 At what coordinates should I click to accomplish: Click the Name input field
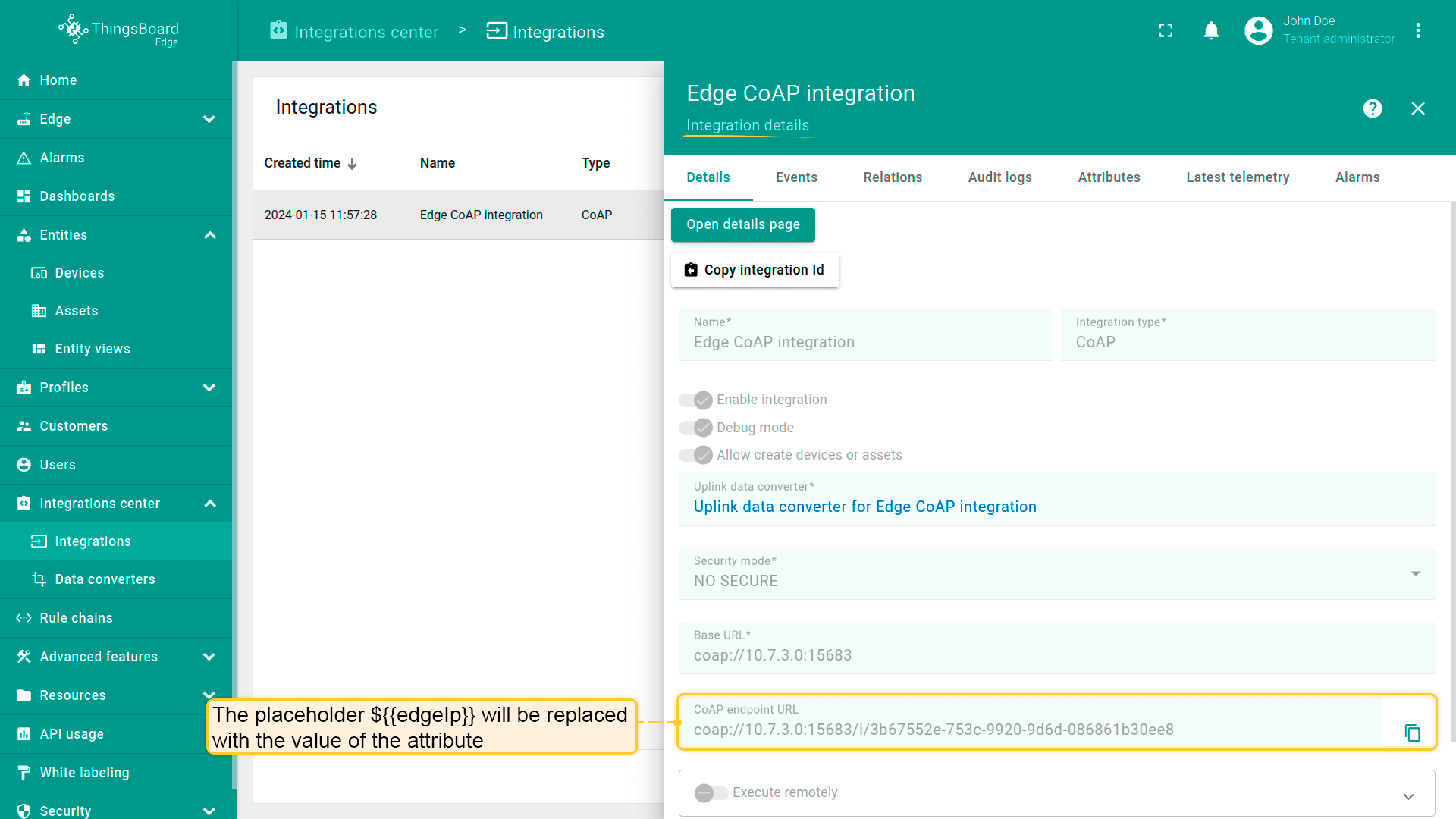click(x=865, y=334)
